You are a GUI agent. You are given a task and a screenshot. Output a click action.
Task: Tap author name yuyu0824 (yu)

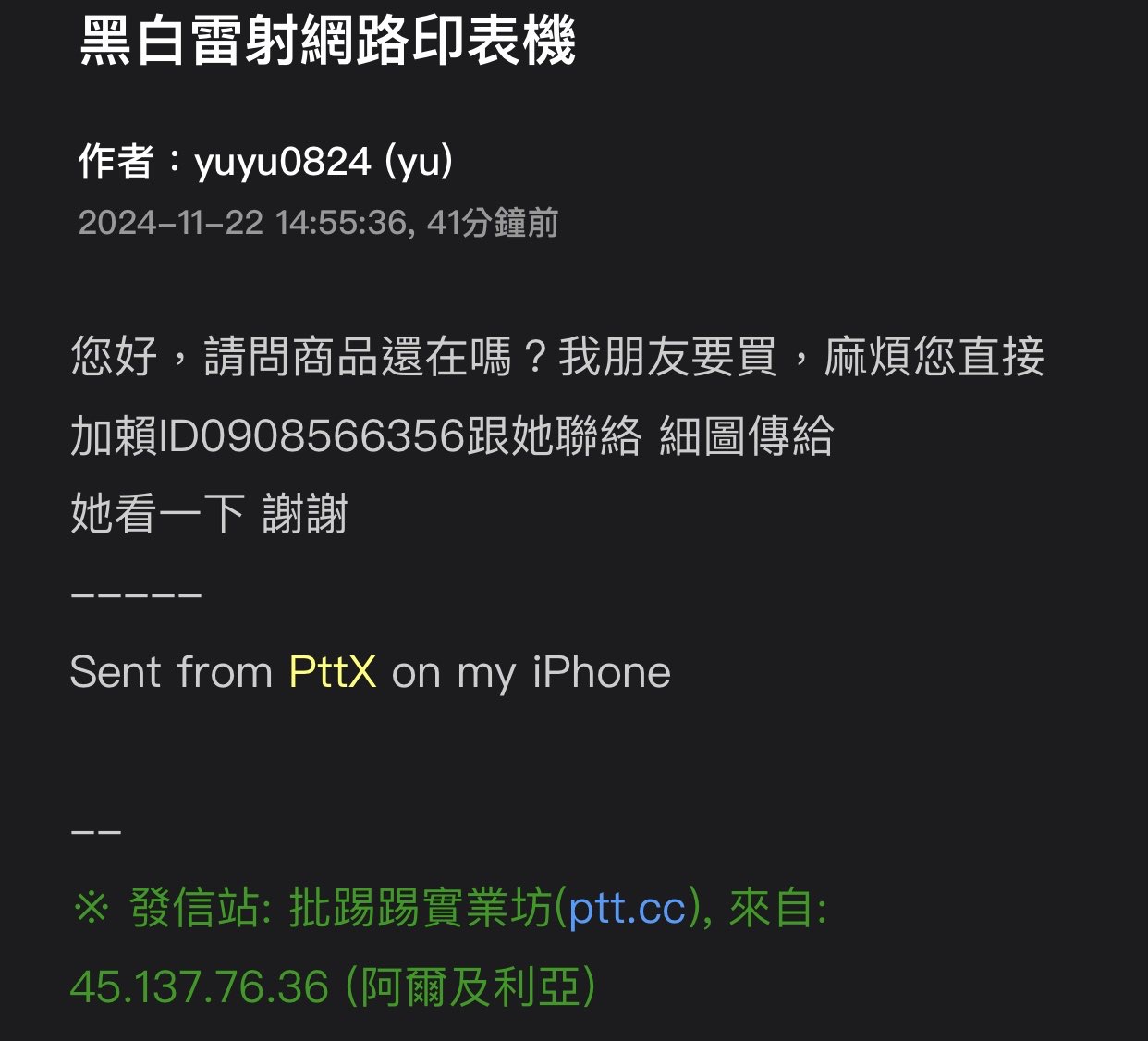click(324, 162)
